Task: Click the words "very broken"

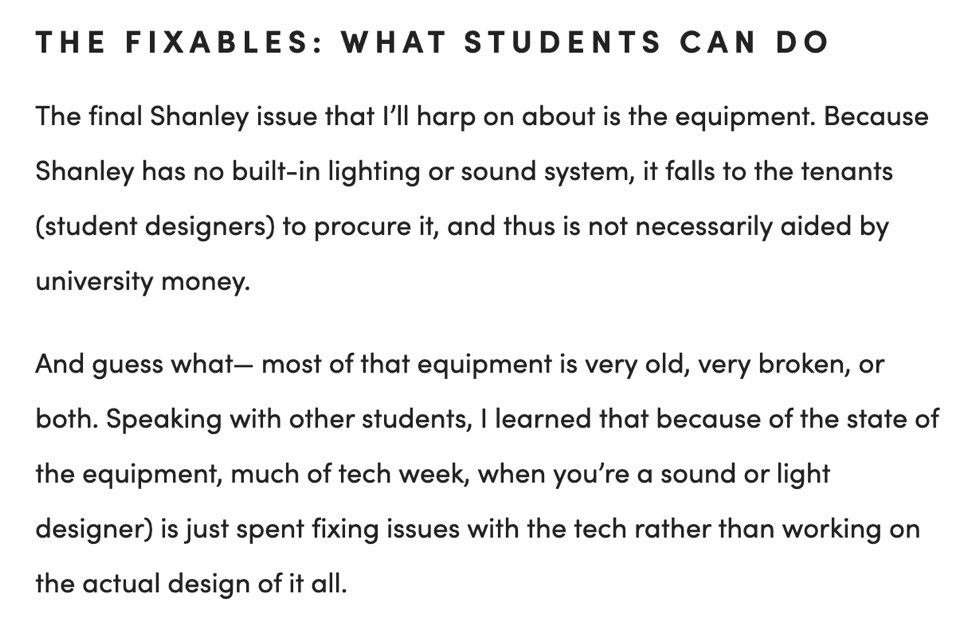Action: (772, 363)
